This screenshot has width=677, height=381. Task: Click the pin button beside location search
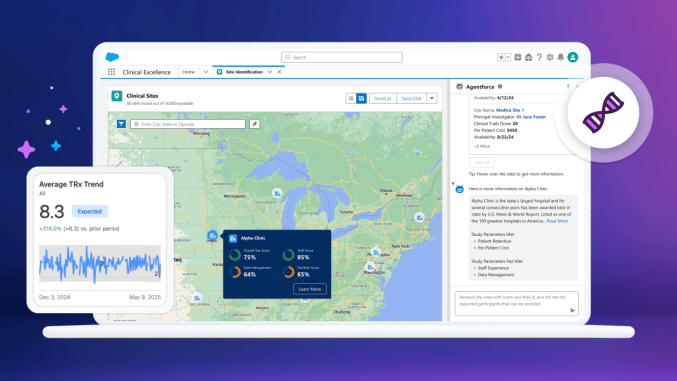(x=254, y=124)
